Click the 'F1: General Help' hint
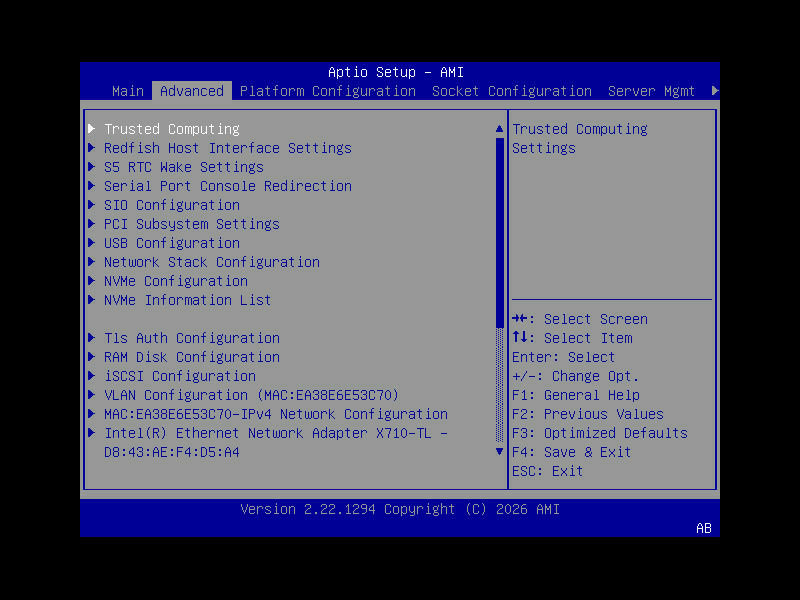 tap(576, 395)
